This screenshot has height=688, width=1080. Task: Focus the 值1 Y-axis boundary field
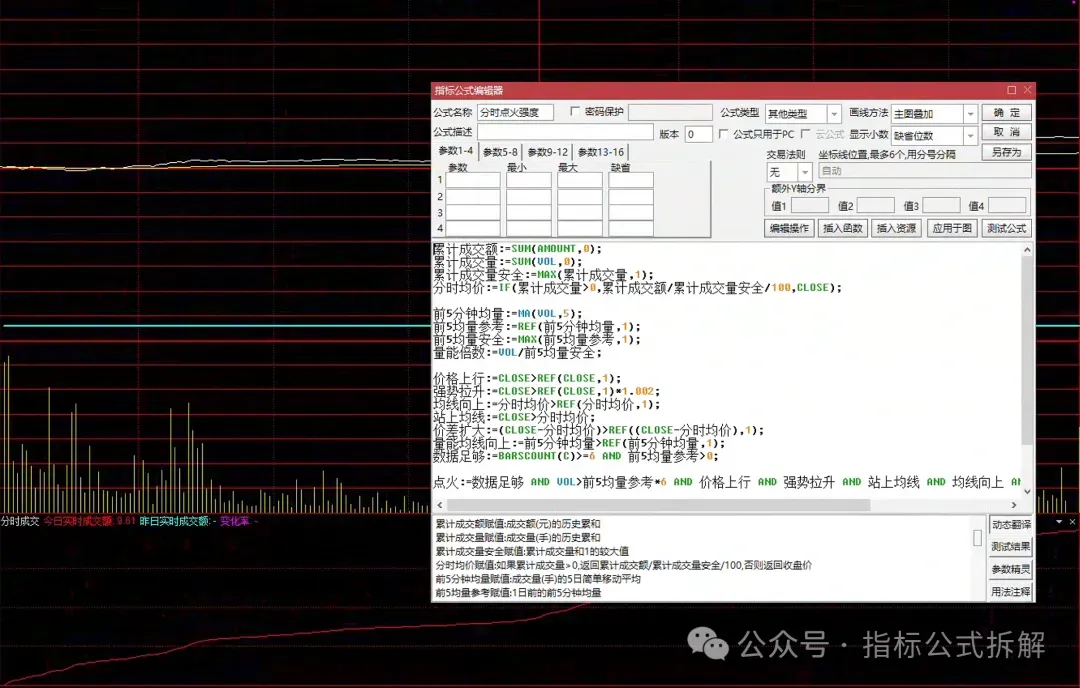809,205
